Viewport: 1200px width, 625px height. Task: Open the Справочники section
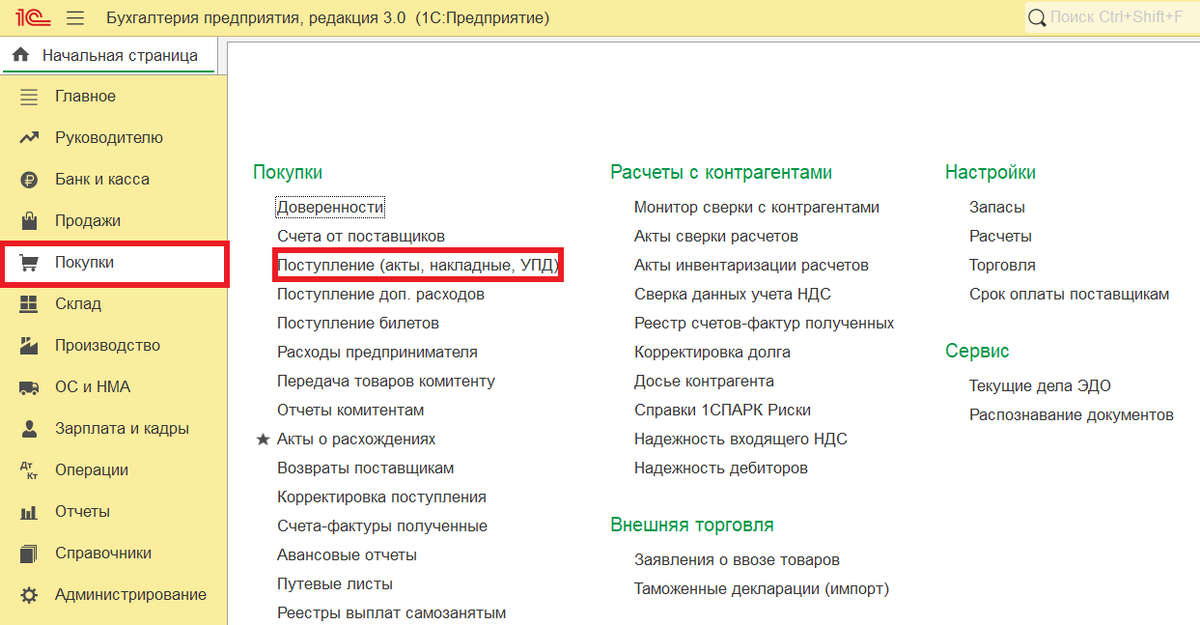coord(104,553)
